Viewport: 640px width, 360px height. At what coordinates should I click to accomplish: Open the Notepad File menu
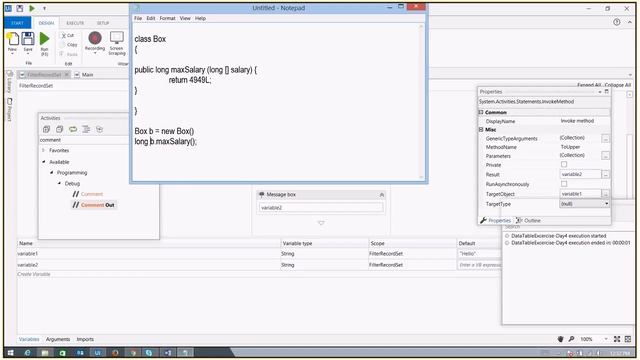[x=138, y=18]
